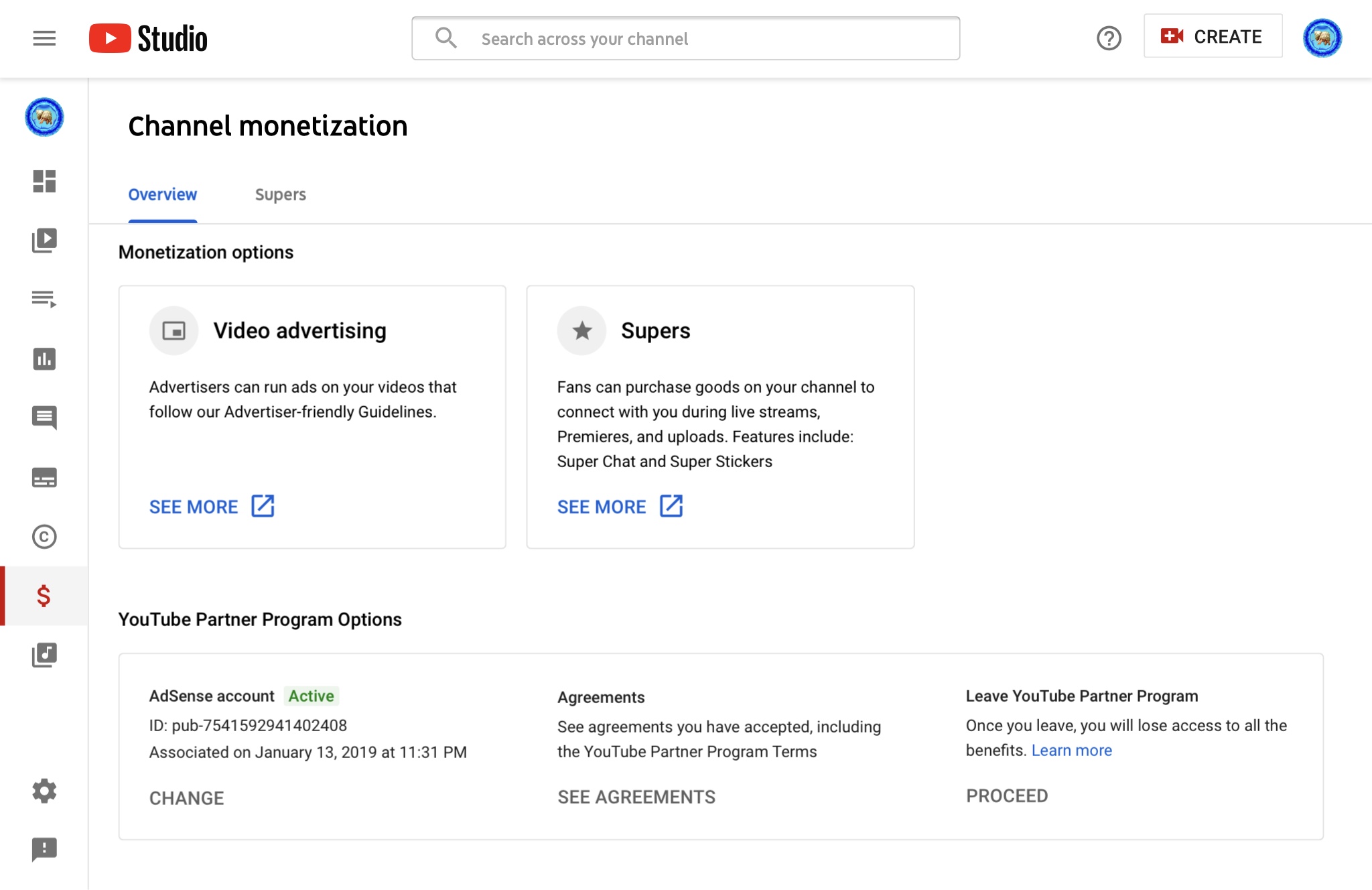1372x890 pixels.
Task: Open Analytics from the sidebar
Action: (x=44, y=359)
